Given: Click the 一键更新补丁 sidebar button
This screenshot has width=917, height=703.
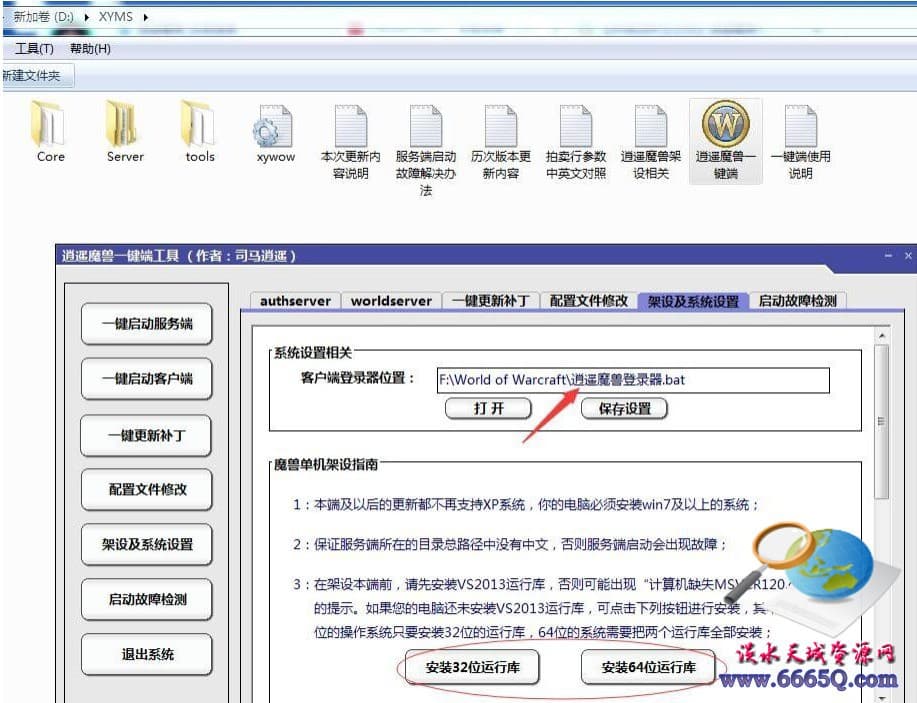Looking at the screenshot, I should 146,435.
